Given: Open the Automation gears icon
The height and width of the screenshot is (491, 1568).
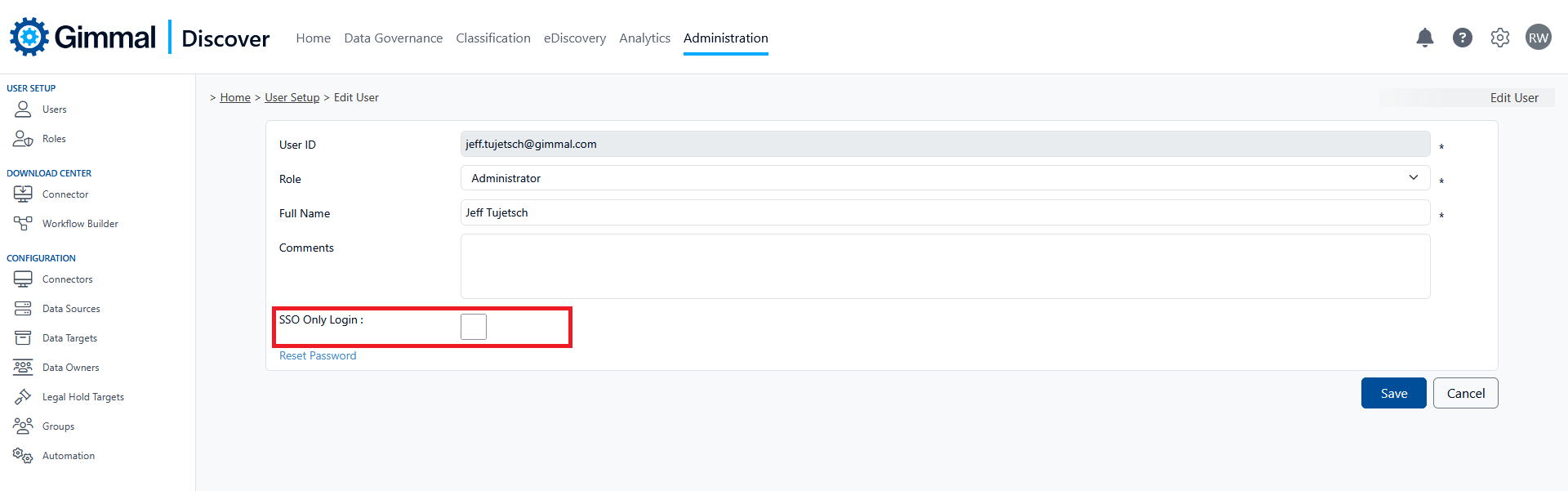Looking at the screenshot, I should [23, 456].
